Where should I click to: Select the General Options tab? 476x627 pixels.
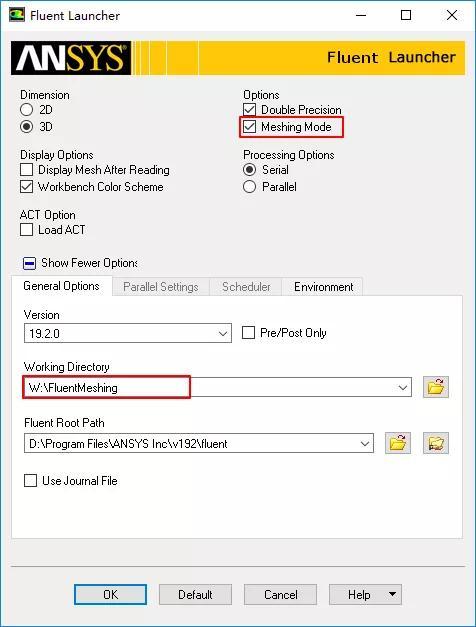click(x=61, y=286)
